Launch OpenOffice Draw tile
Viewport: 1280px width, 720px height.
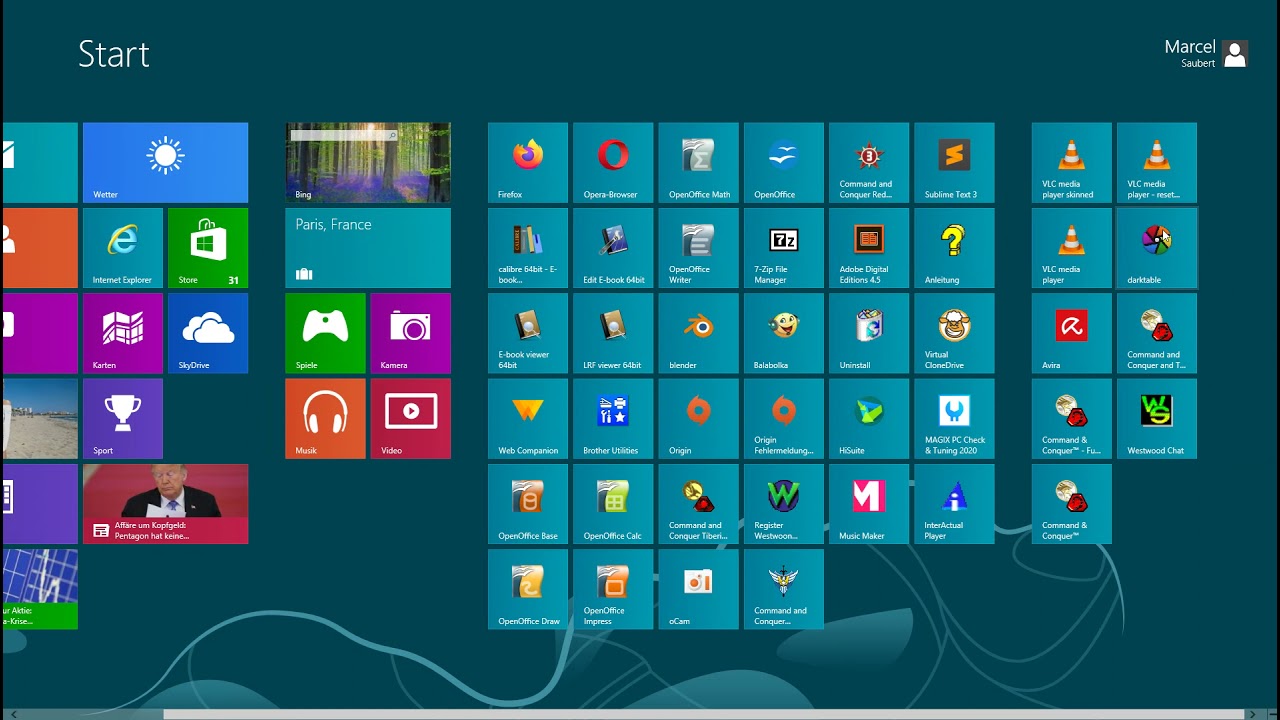528,589
